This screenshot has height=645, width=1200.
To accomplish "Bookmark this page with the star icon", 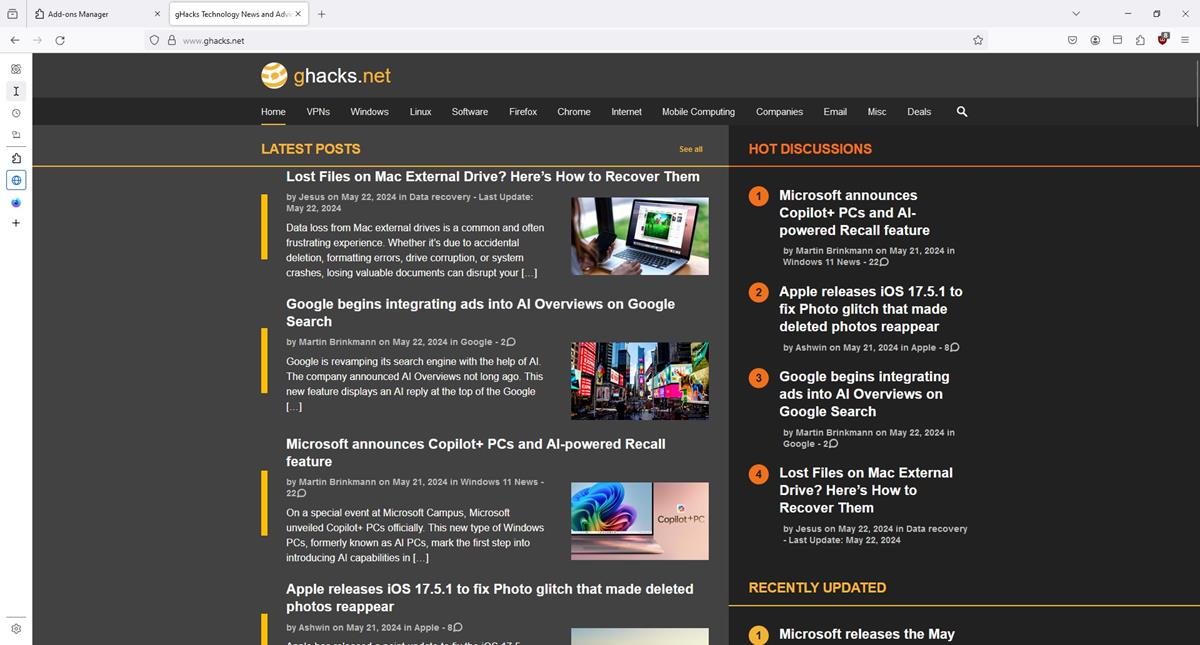I will click(978, 40).
